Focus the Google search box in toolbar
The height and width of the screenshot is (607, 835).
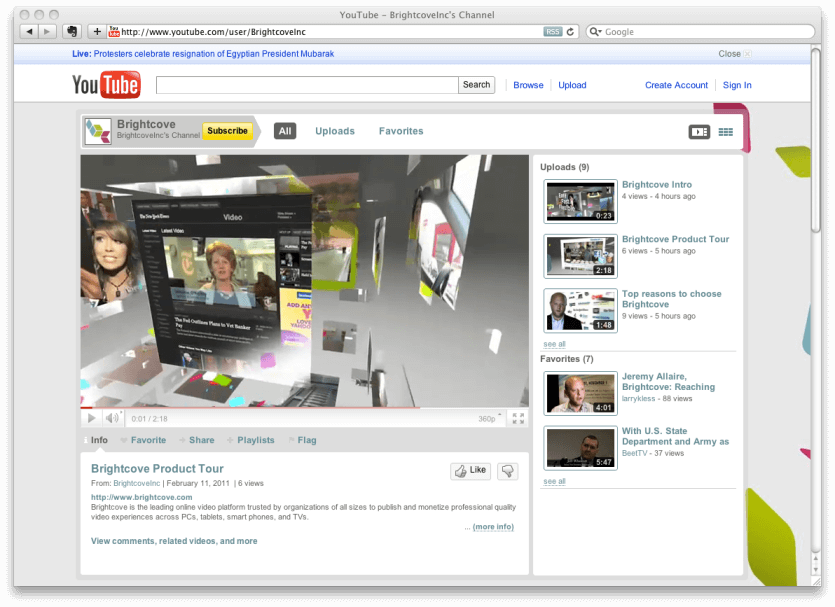(700, 31)
